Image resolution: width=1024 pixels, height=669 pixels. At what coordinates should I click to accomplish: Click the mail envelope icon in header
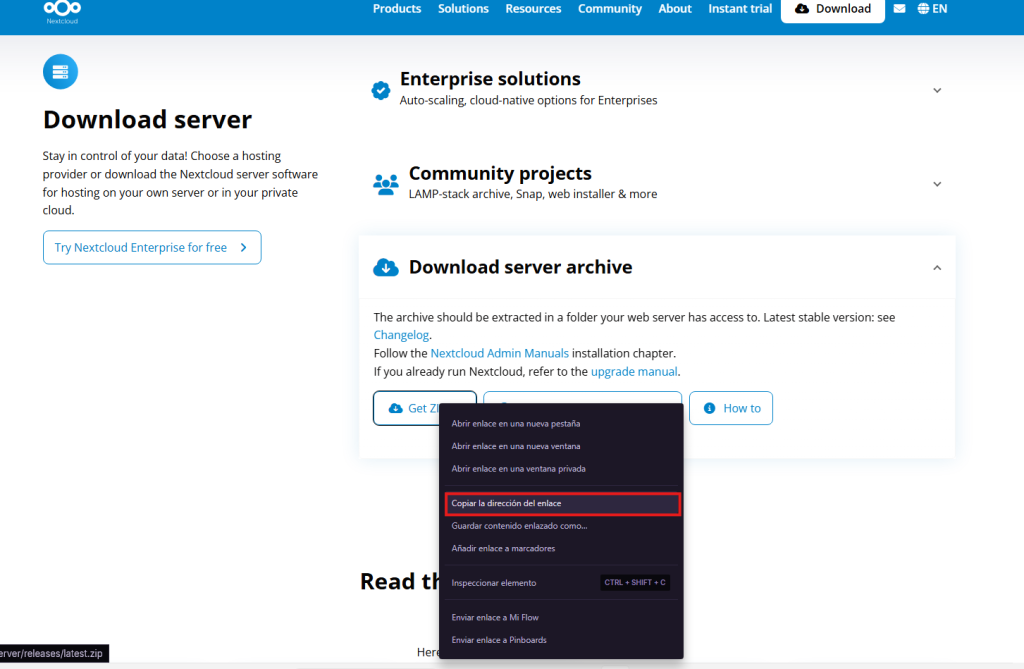tap(899, 9)
